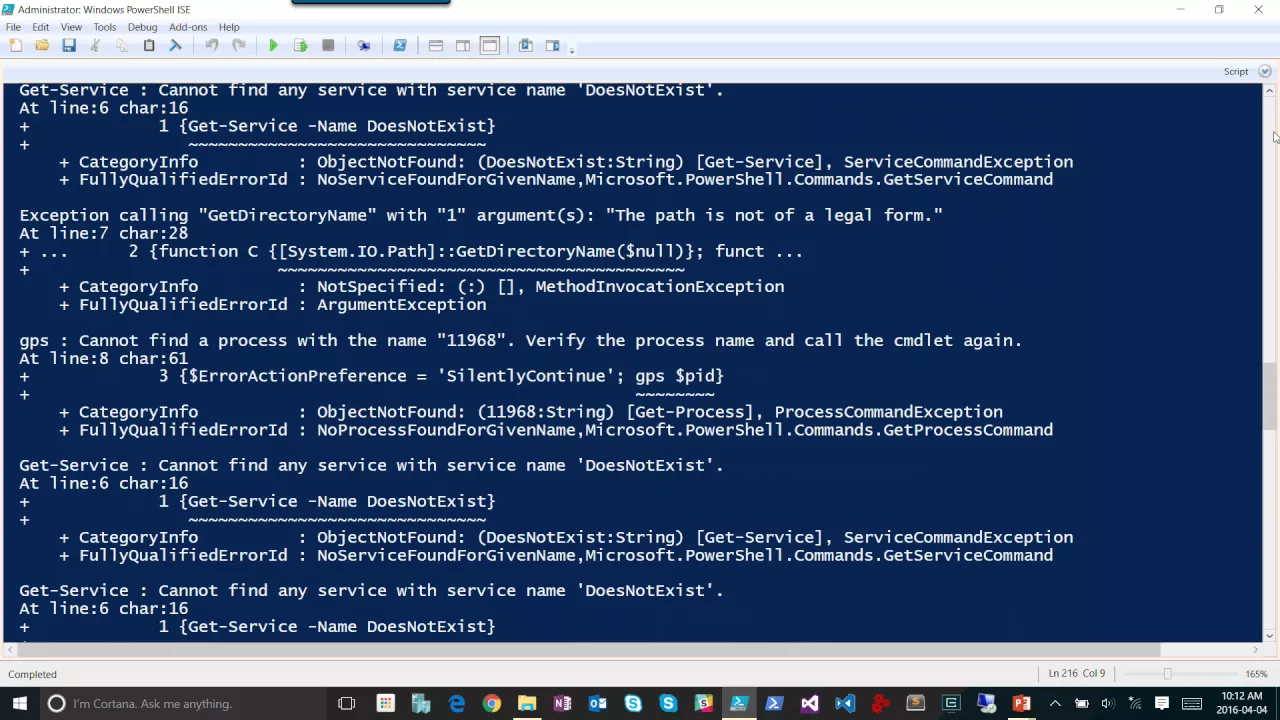This screenshot has height=720, width=1280.
Task: Open Task View on taskbar
Action: [x=346, y=704]
